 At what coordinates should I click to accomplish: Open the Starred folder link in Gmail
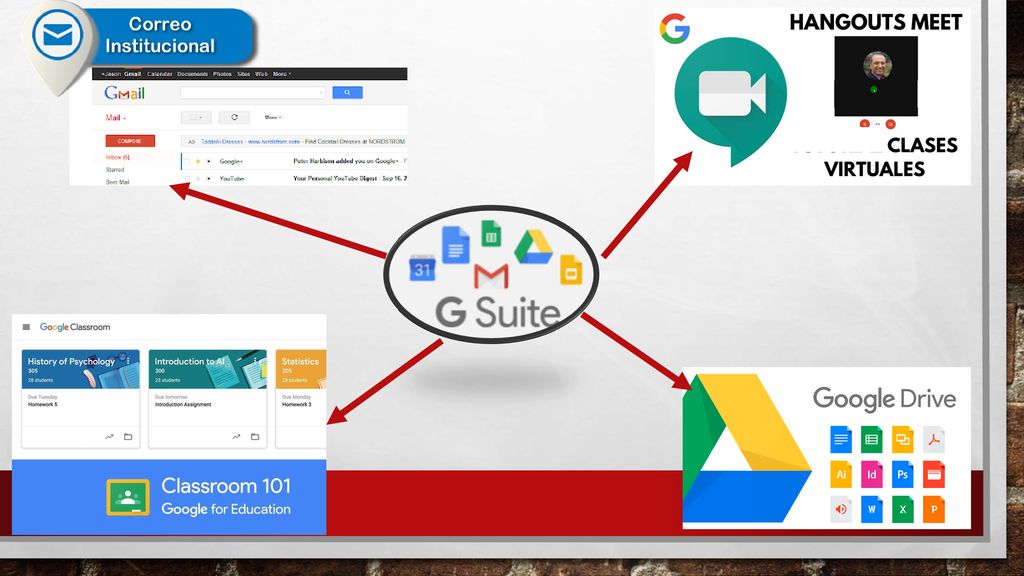coord(115,170)
